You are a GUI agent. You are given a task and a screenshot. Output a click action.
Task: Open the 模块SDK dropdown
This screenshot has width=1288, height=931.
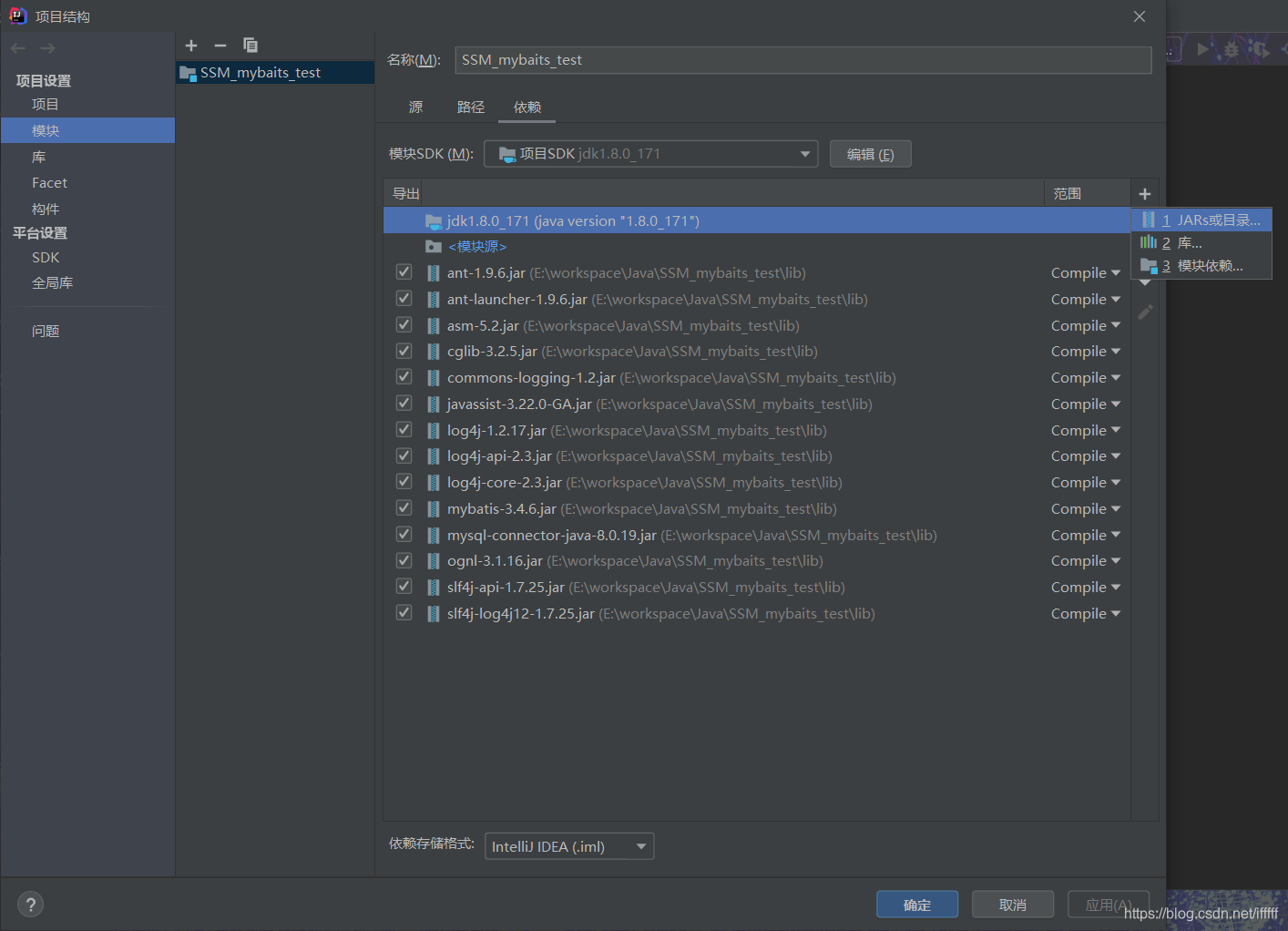point(650,154)
